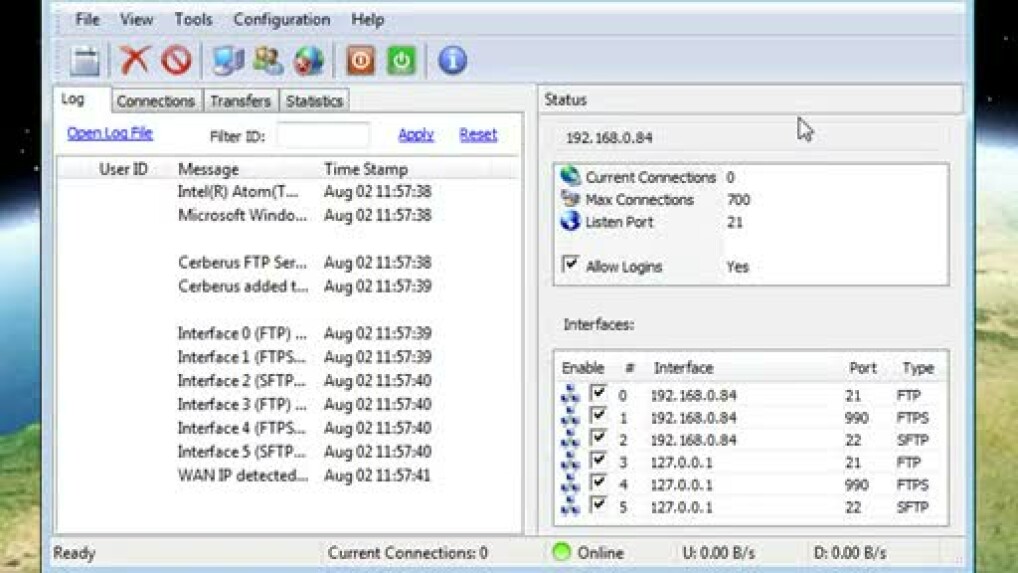Uncheck interface 3 on 127.0.0.1 FTP
The image size is (1018, 573).
pos(598,461)
